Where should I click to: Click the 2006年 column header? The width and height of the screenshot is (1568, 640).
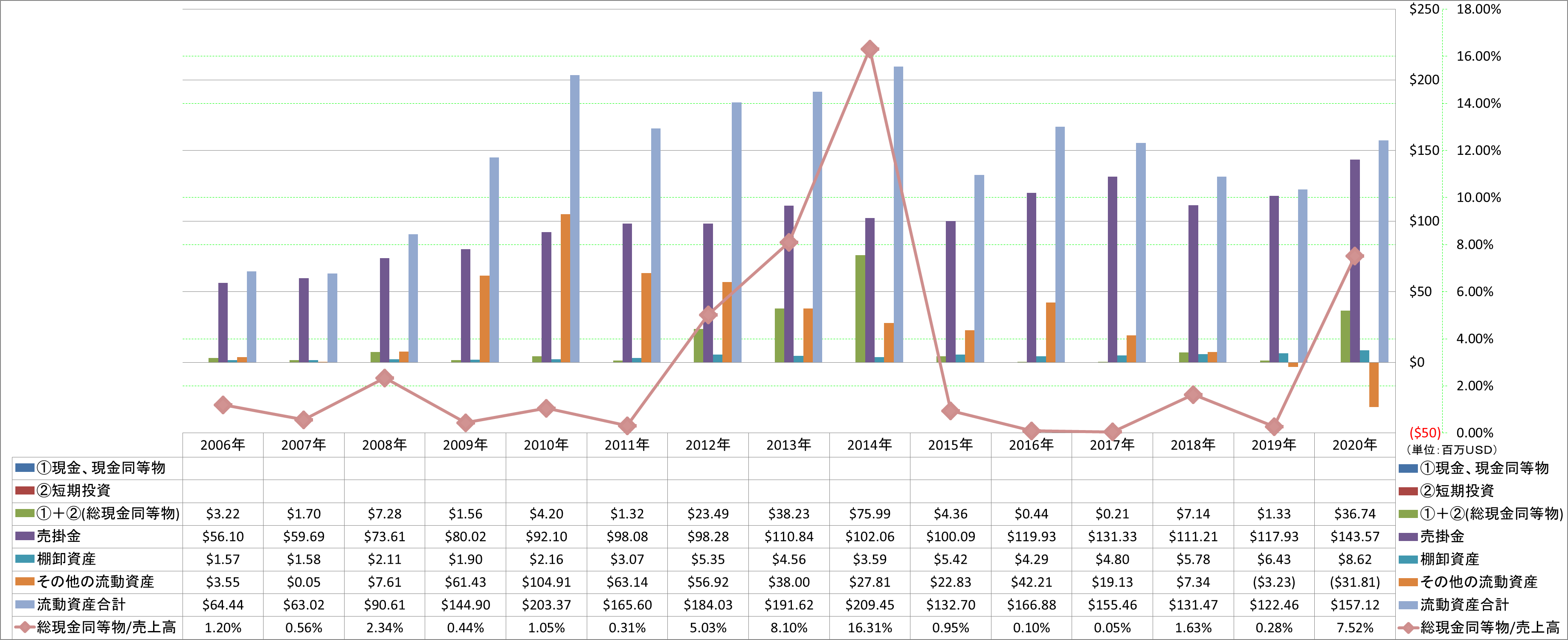point(223,445)
